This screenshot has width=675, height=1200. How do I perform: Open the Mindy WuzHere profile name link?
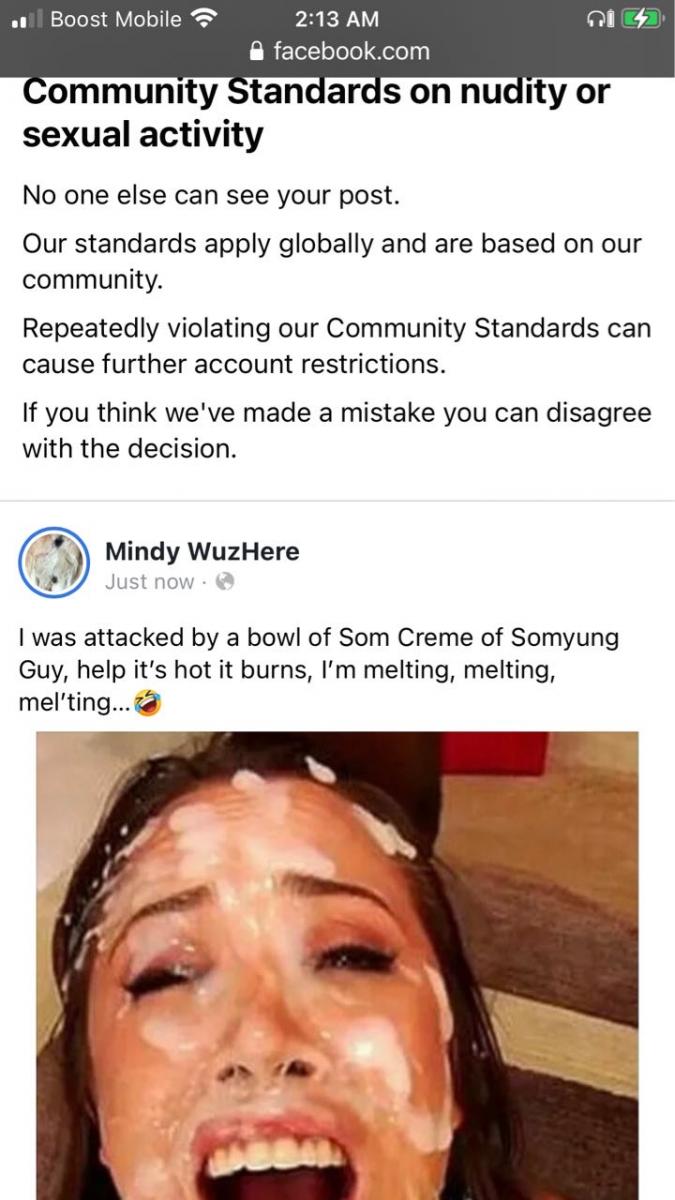202,551
